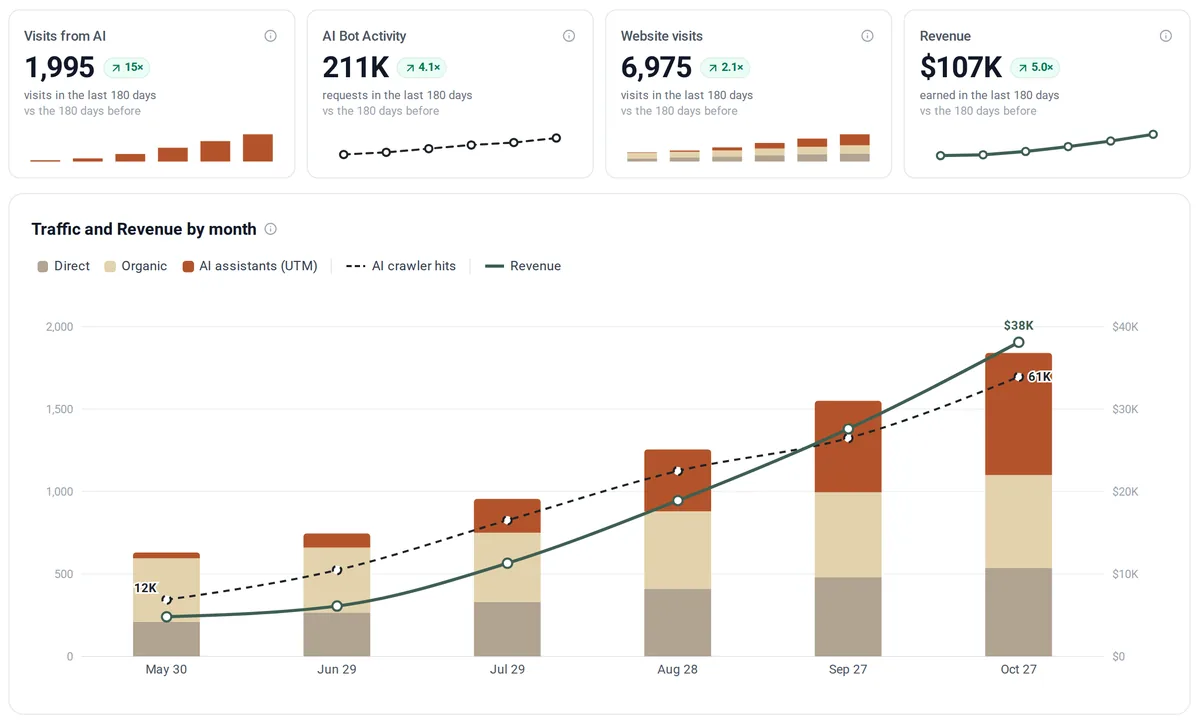Click the $107K revenue total
The width and height of the screenshot is (1200, 720).
(x=960, y=67)
